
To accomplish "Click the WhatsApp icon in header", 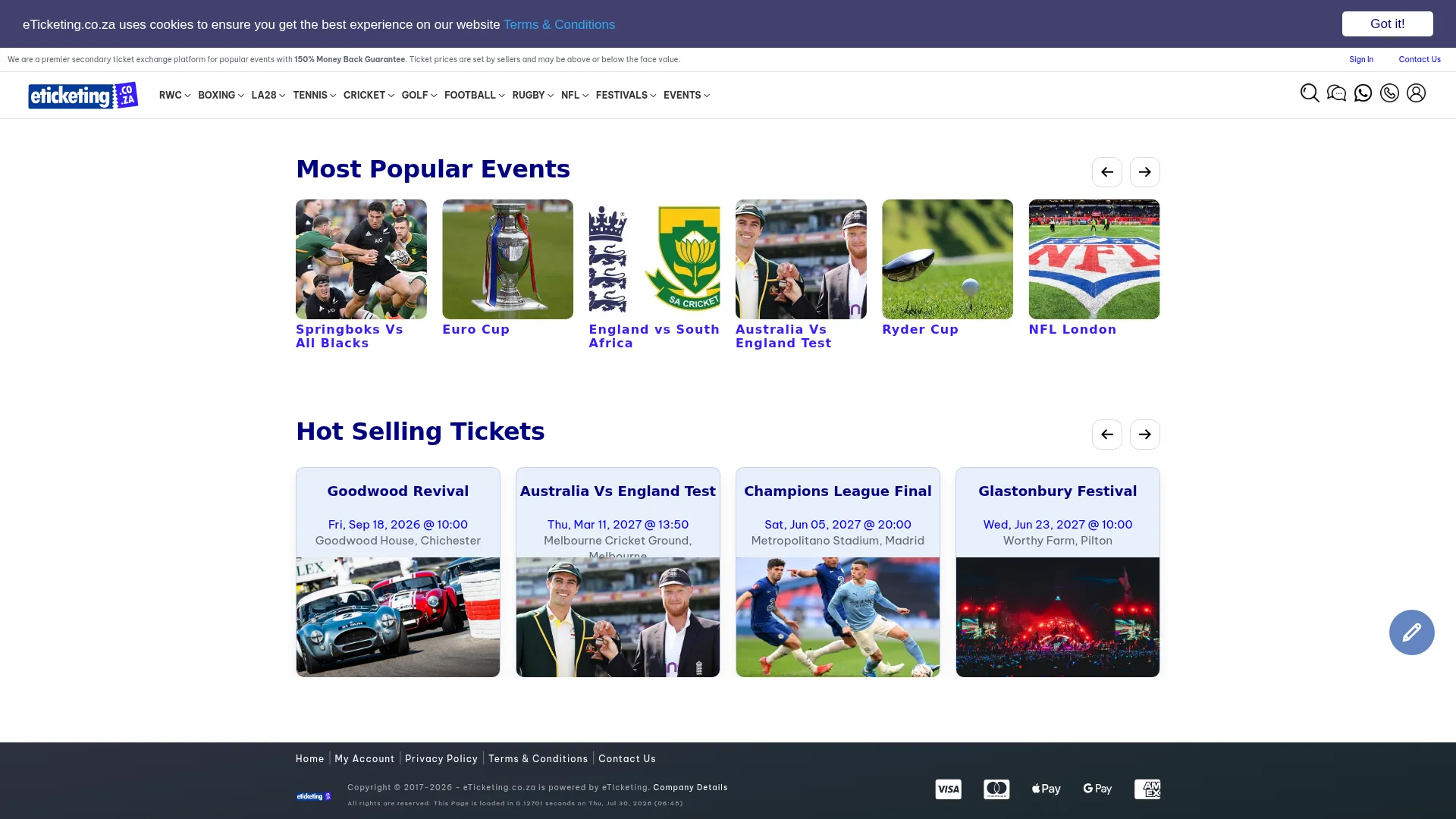I will click(1363, 93).
